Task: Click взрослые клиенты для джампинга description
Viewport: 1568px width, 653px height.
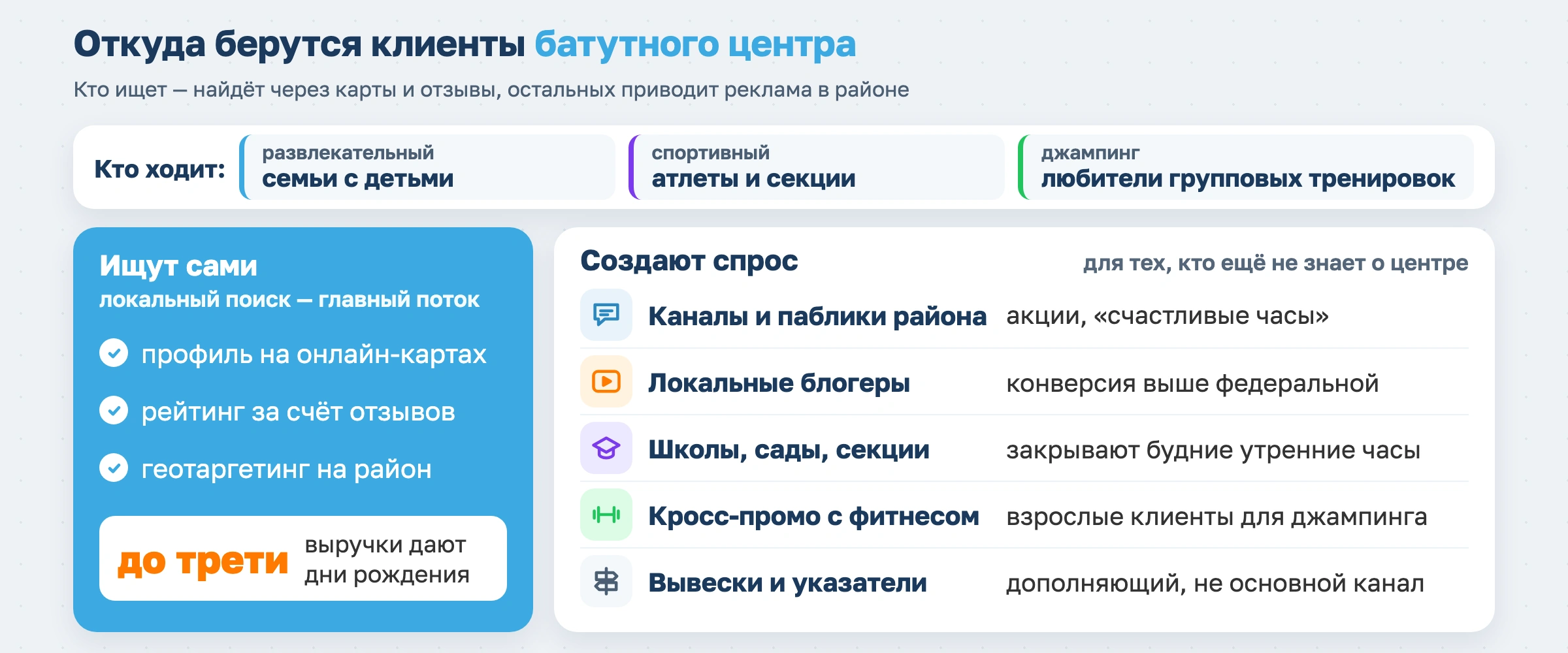Action: tap(1217, 517)
